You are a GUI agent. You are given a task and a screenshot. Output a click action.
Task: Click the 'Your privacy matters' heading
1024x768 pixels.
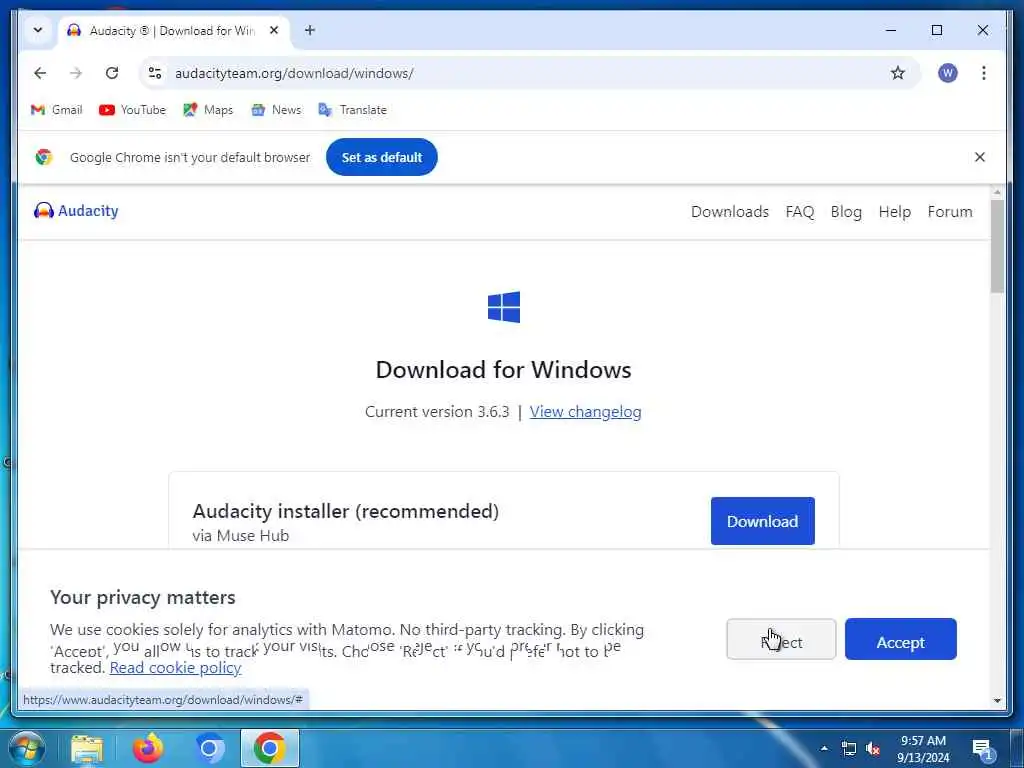tap(142, 597)
